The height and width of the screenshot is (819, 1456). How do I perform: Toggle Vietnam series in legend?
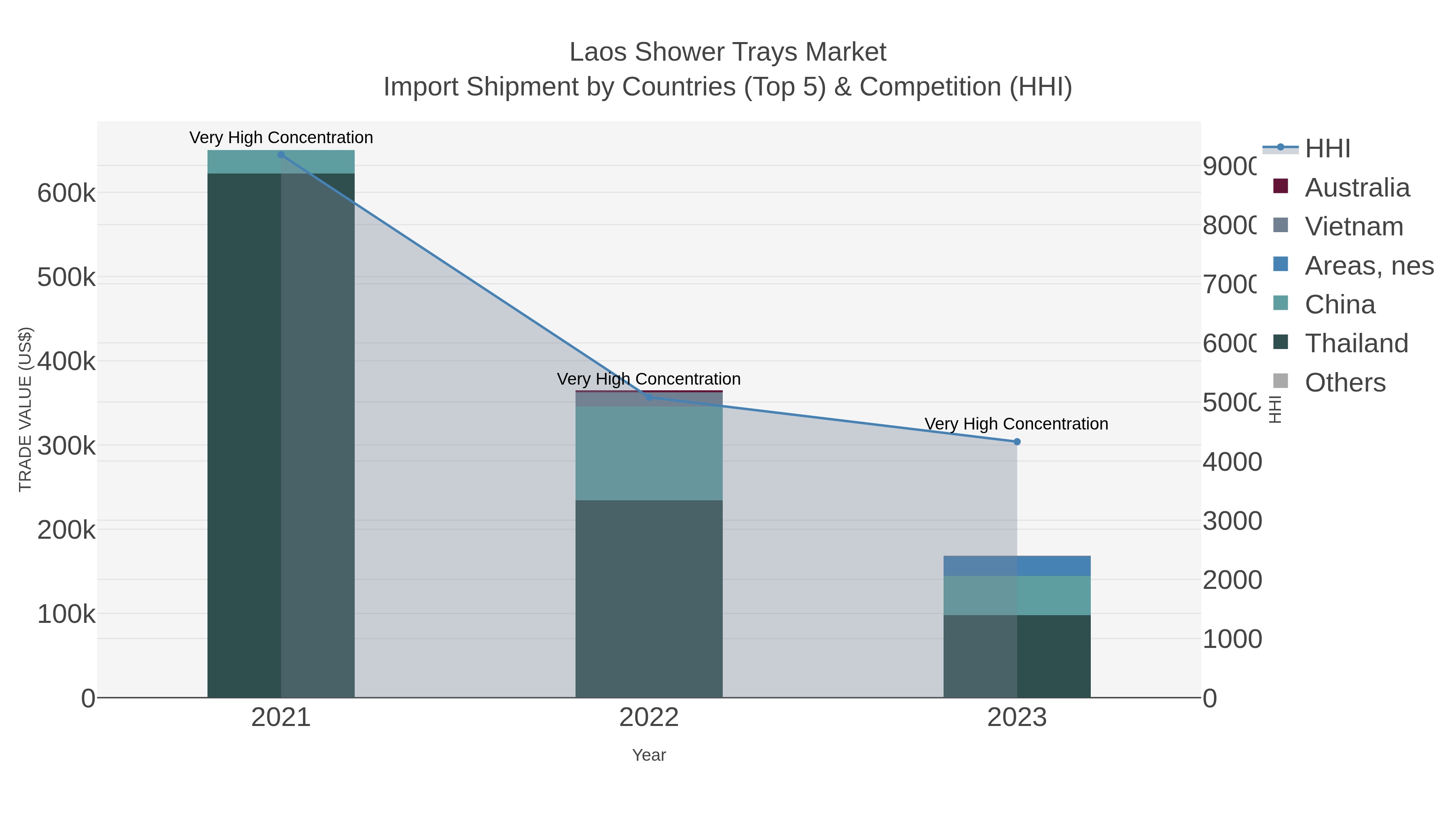coord(1338,226)
